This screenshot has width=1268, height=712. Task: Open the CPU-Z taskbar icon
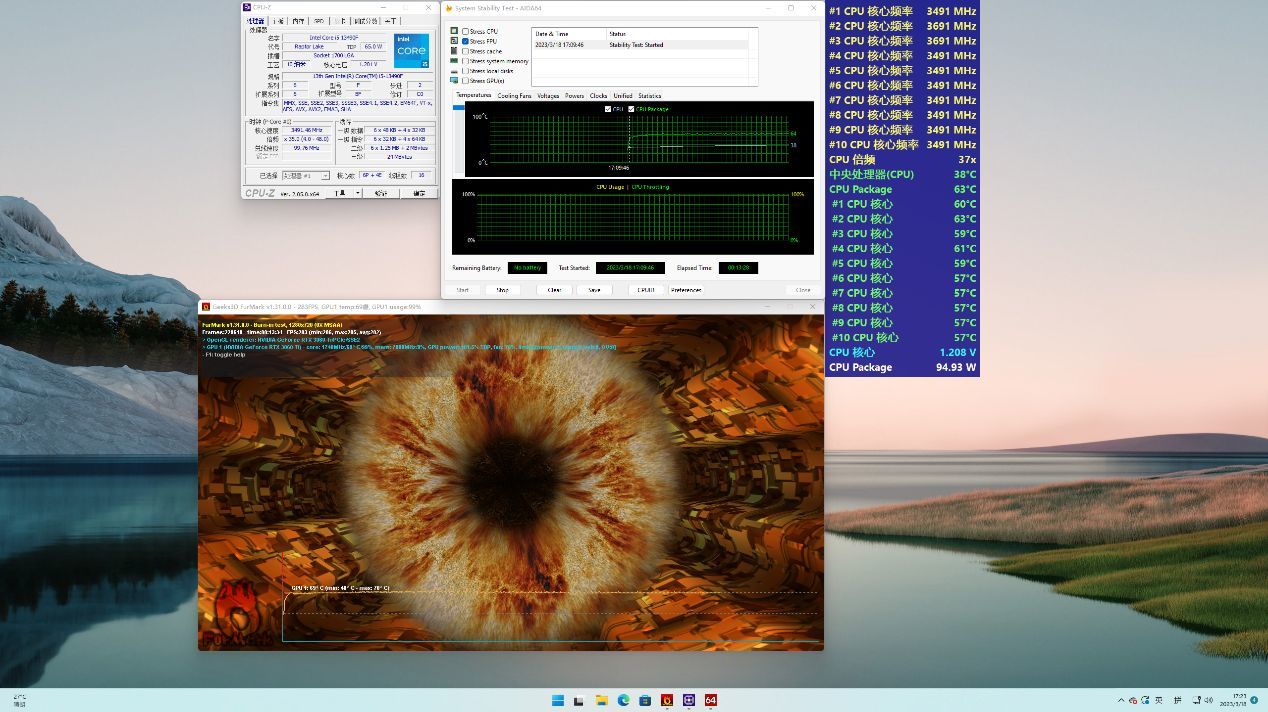click(689, 700)
